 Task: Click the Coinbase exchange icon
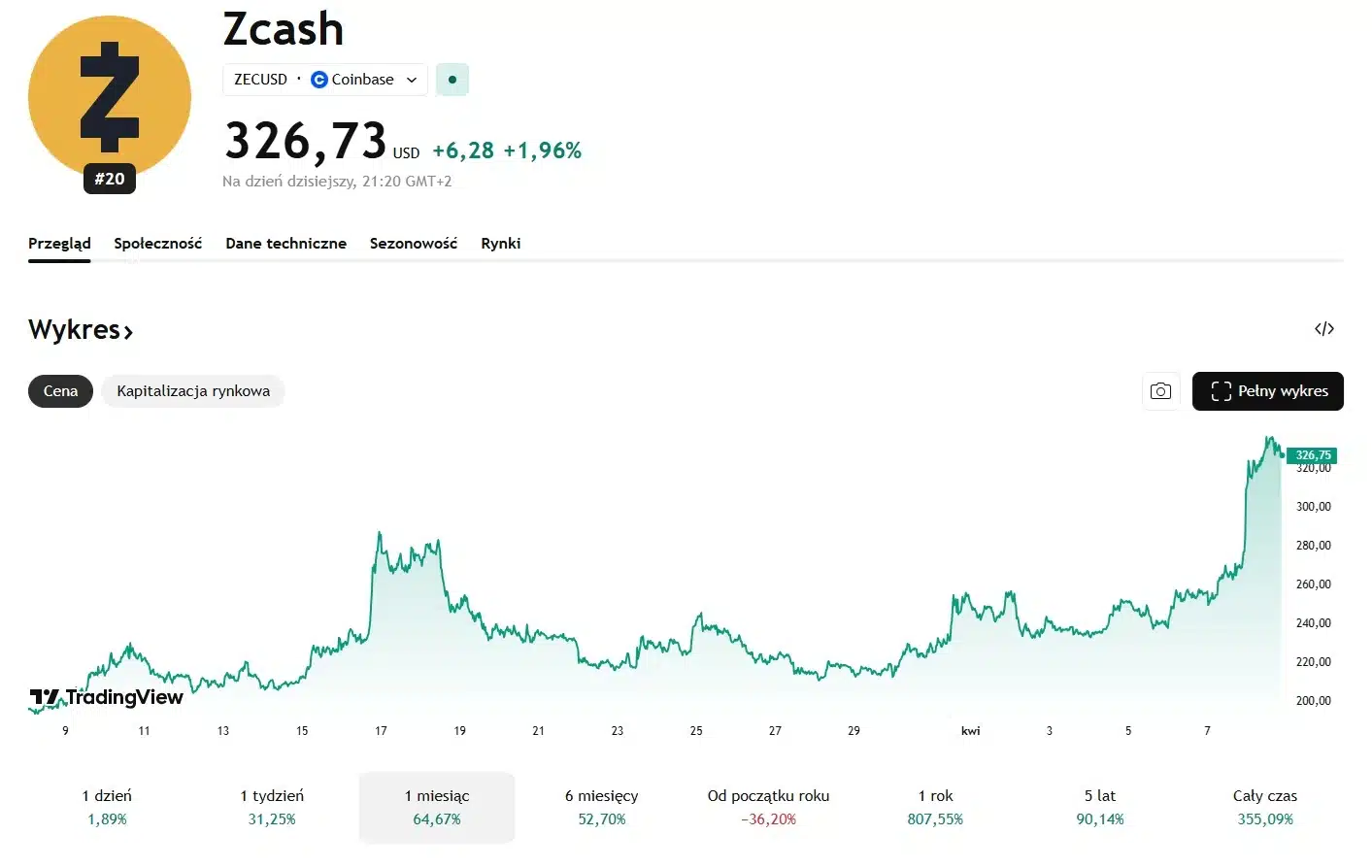[319, 80]
